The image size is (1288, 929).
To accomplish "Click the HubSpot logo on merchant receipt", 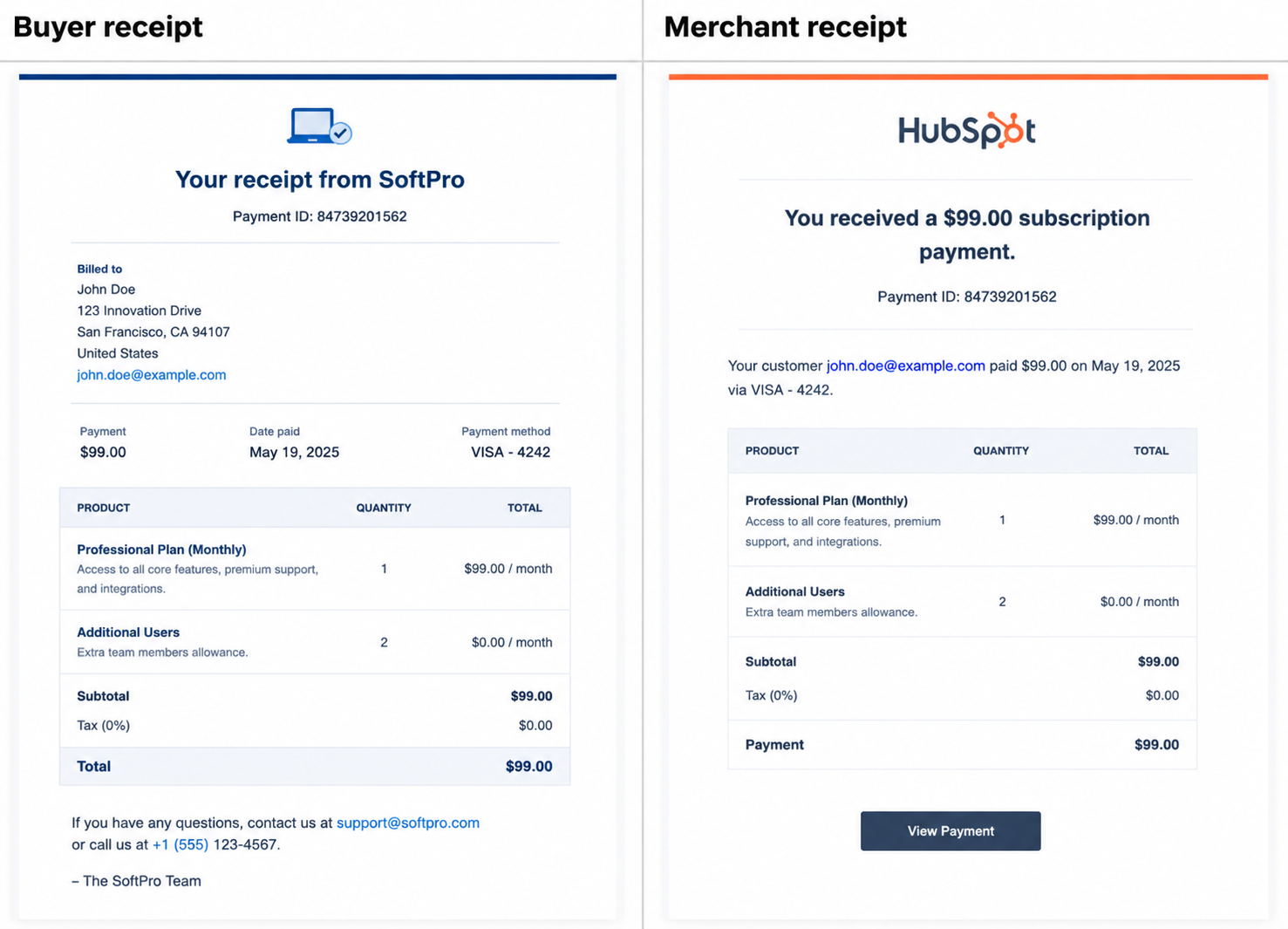I will tap(966, 131).
